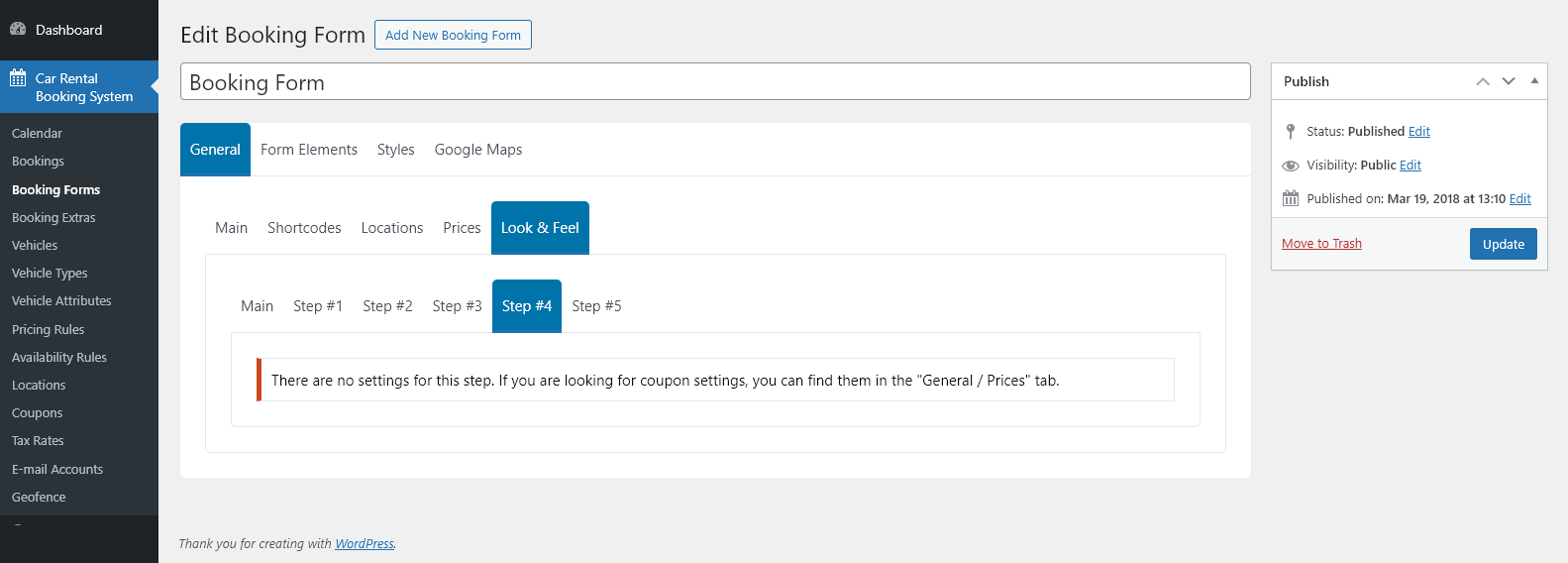Edit the visibility setting
This screenshot has height=563, width=1568.
coord(1410,166)
